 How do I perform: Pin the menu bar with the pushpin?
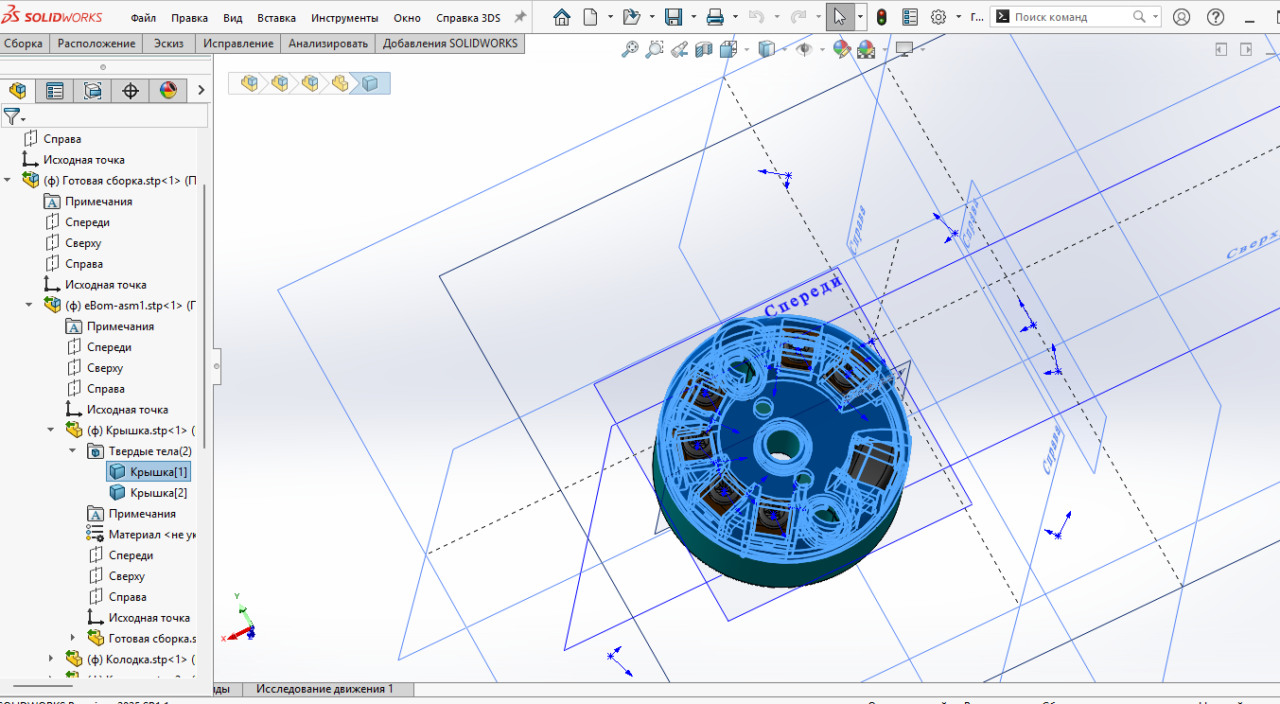[519, 17]
